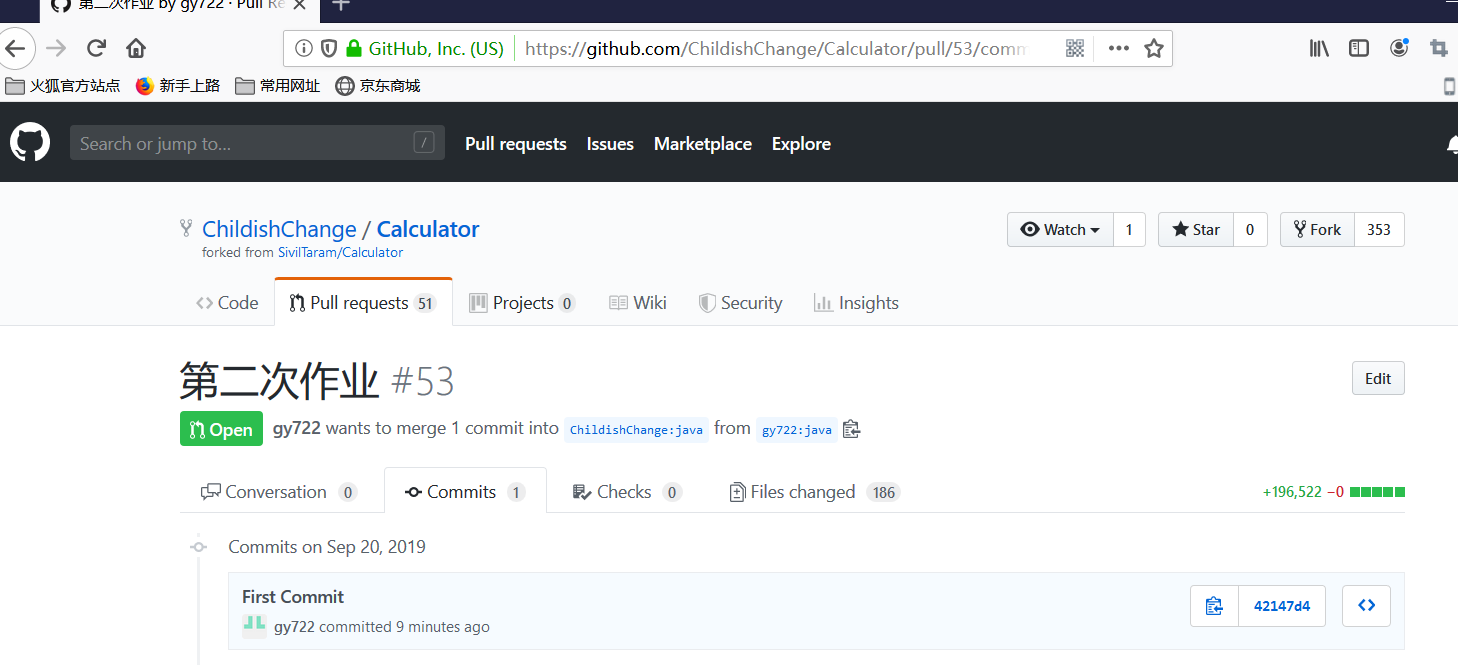The height and width of the screenshot is (665, 1458).
Task: Open the Firefox Library sidebar icon
Action: 1318,47
